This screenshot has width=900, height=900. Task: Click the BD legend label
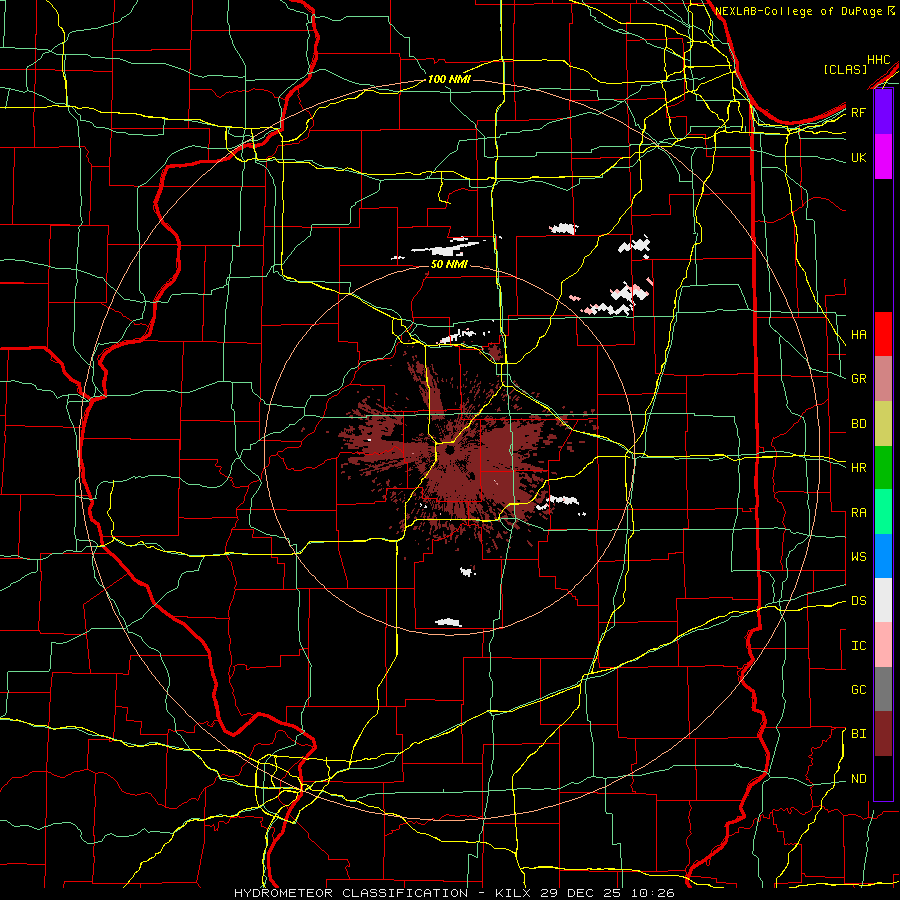(x=859, y=424)
